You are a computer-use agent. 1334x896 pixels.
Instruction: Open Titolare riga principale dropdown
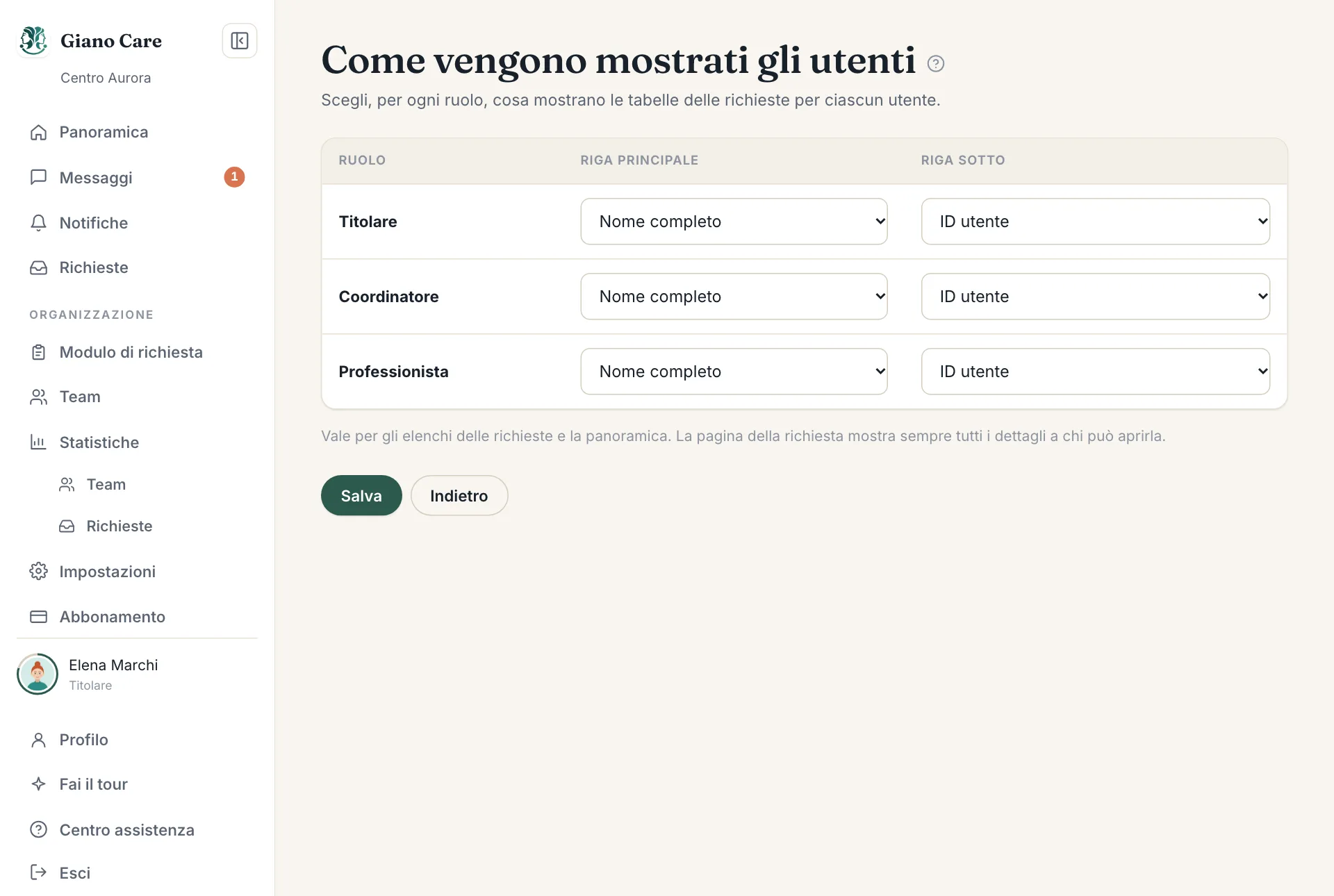[734, 222]
